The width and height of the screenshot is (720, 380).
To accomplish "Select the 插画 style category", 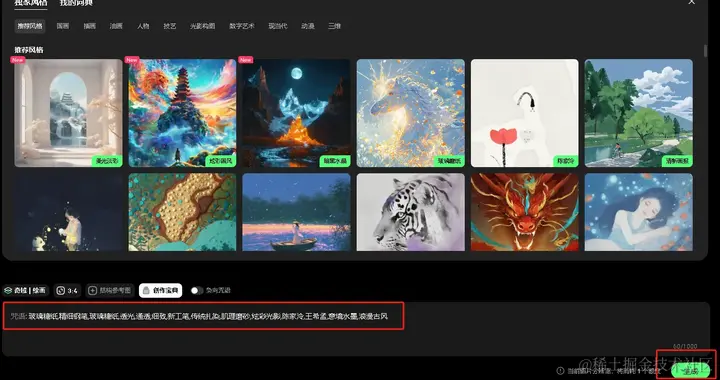I will 90,26.
